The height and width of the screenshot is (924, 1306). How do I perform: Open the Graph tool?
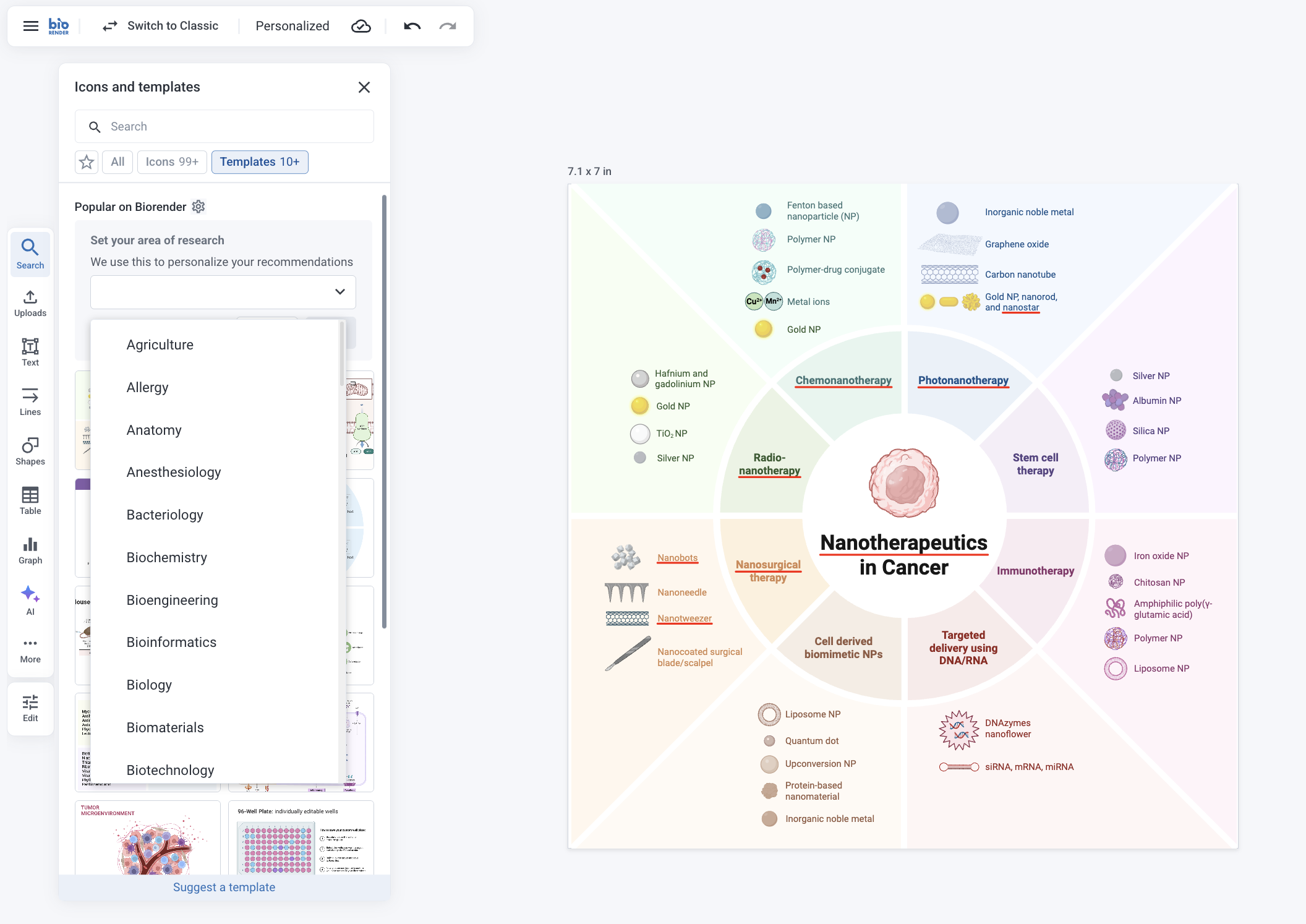[30, 550]
